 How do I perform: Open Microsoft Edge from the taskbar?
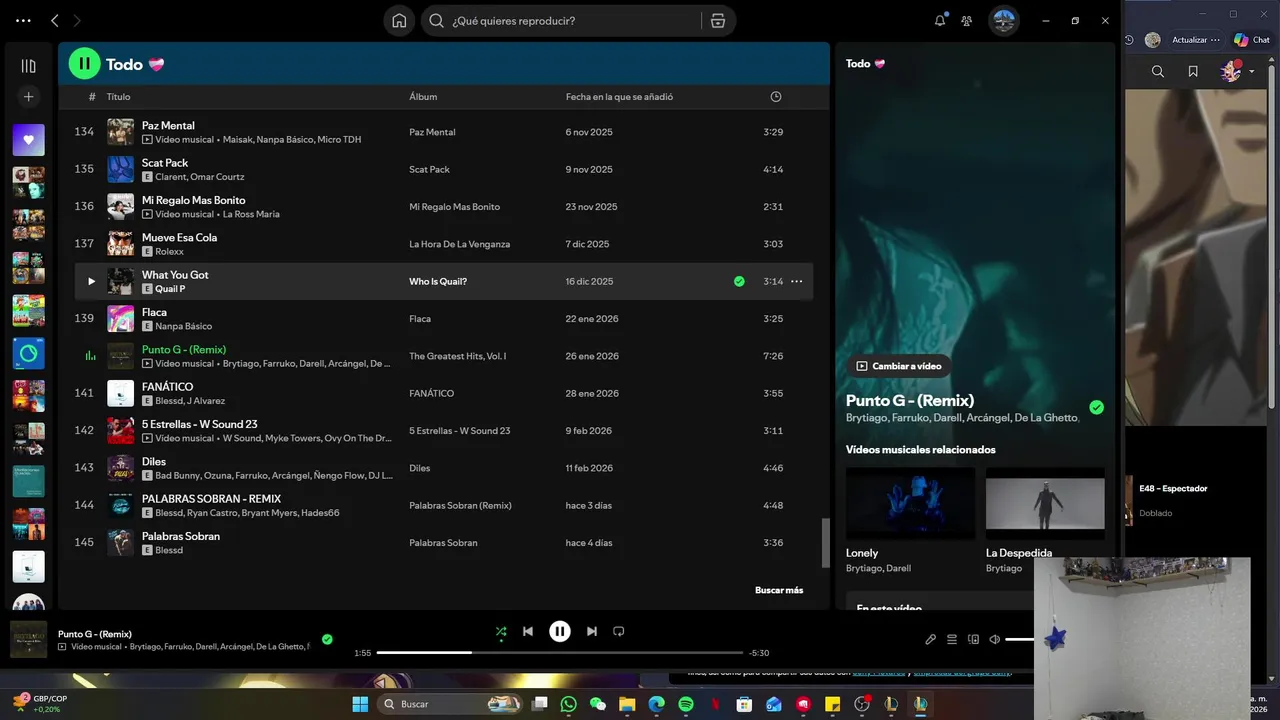[656, 704]
